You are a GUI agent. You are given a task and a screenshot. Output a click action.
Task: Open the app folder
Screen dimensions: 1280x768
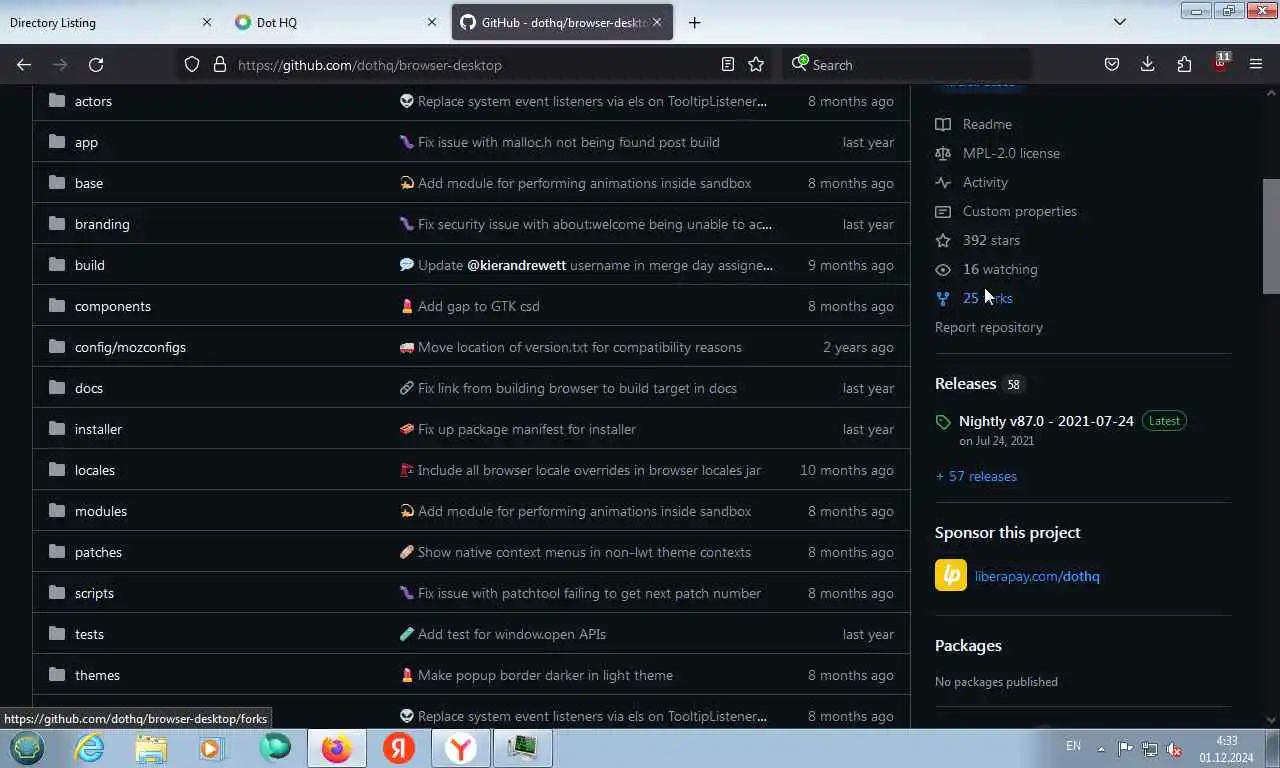point(86,142)
